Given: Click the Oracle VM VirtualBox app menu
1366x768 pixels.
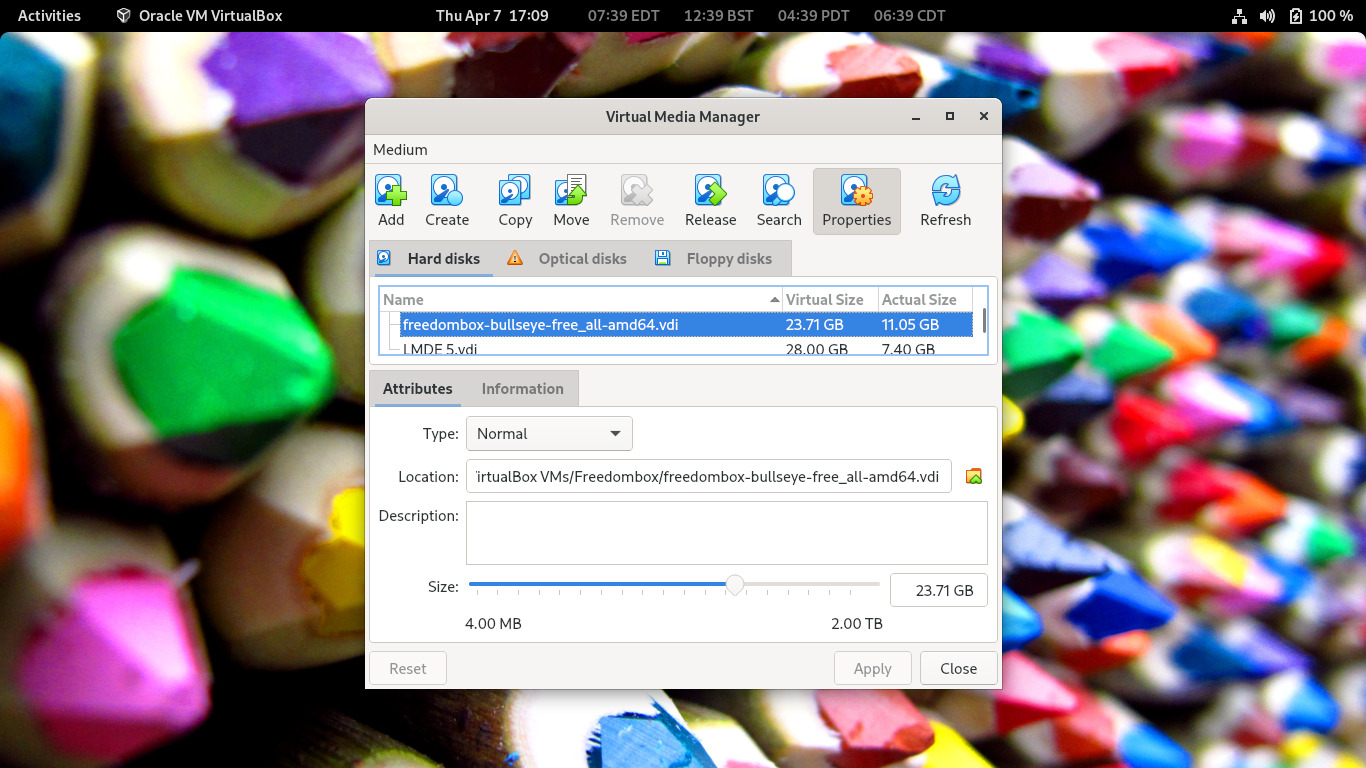Looking at the screenshot, I should (199, 16).
